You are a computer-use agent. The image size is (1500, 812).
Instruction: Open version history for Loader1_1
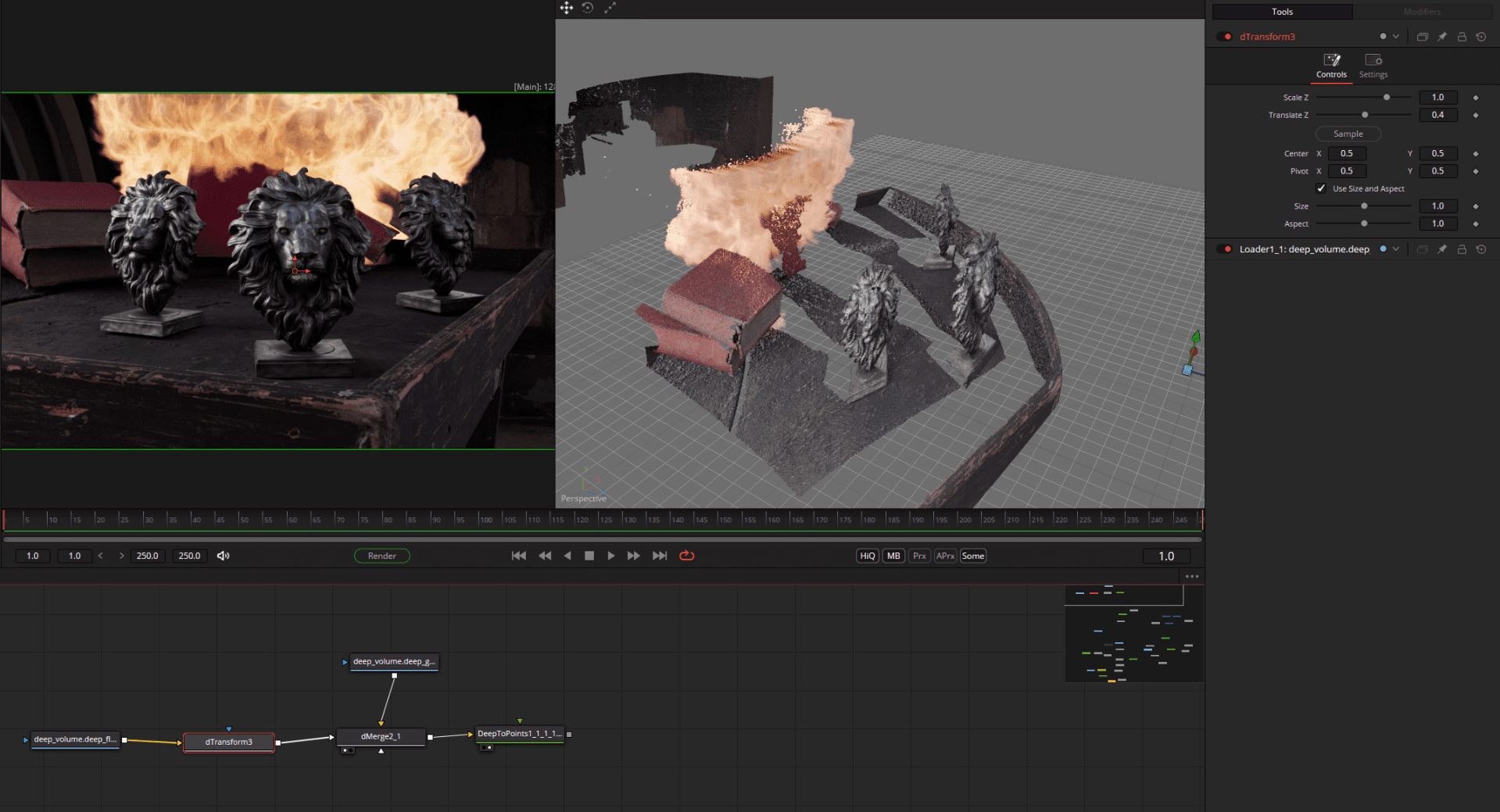click(1481, 249)
